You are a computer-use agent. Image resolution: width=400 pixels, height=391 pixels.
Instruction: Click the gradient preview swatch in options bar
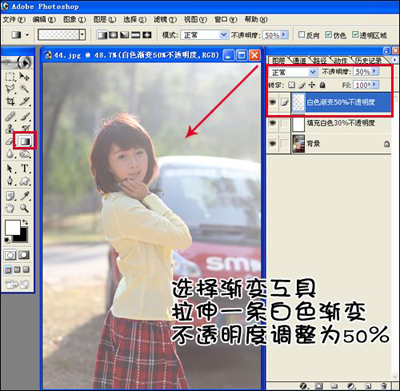pos(59,35)
